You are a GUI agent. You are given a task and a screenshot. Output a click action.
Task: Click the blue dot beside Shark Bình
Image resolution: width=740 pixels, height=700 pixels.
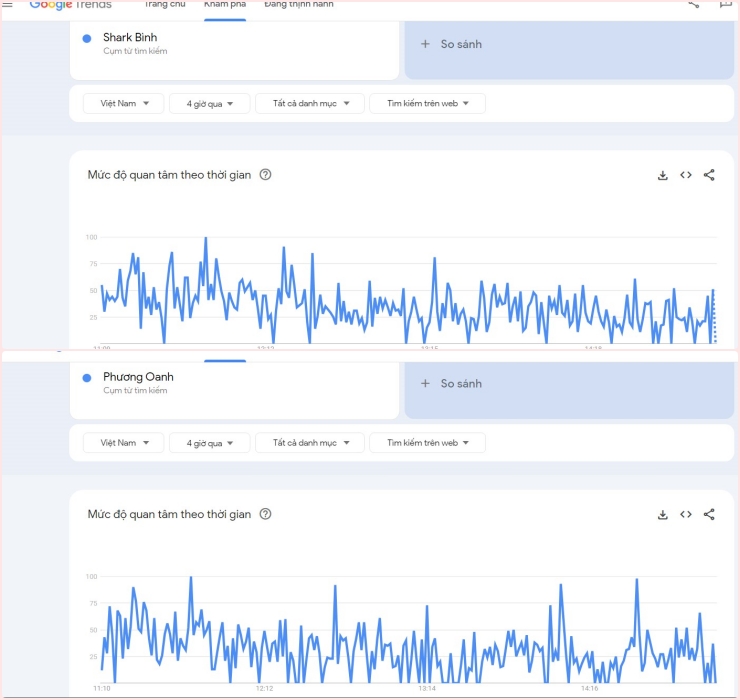click(87, 39)
